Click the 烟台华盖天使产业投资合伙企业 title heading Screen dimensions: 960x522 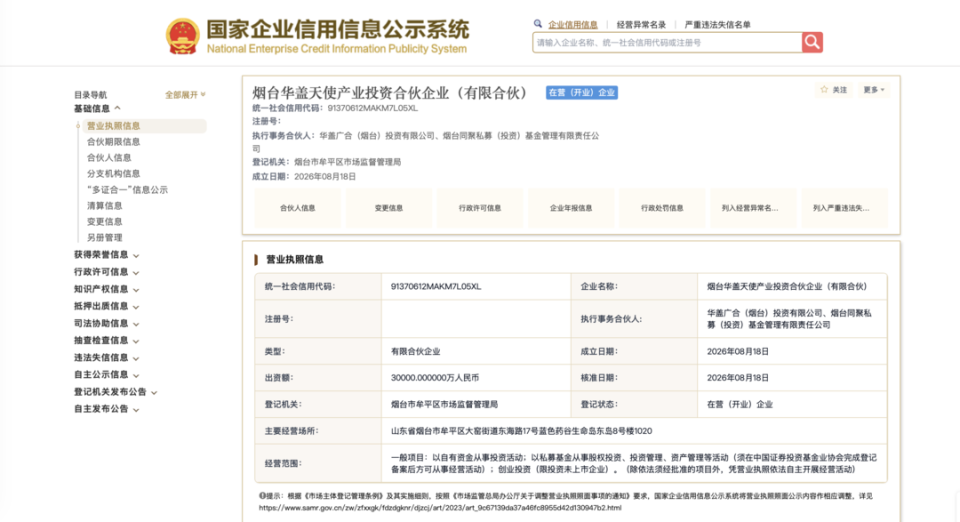tap(389, 92)
